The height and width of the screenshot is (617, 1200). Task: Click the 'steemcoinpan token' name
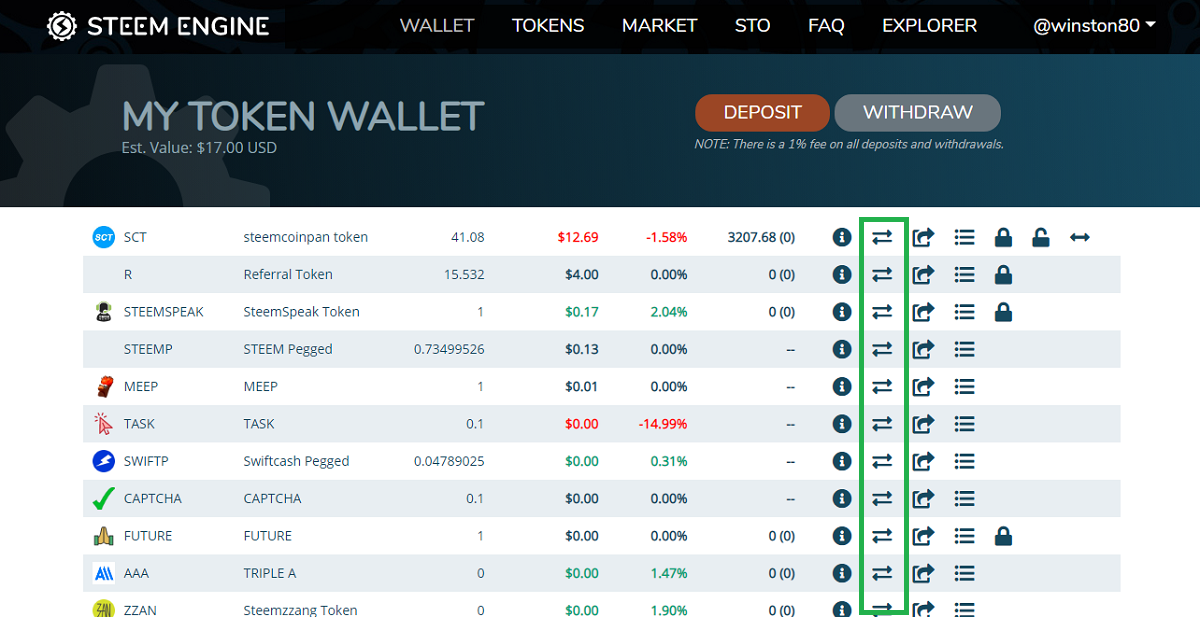coord(306,237)
